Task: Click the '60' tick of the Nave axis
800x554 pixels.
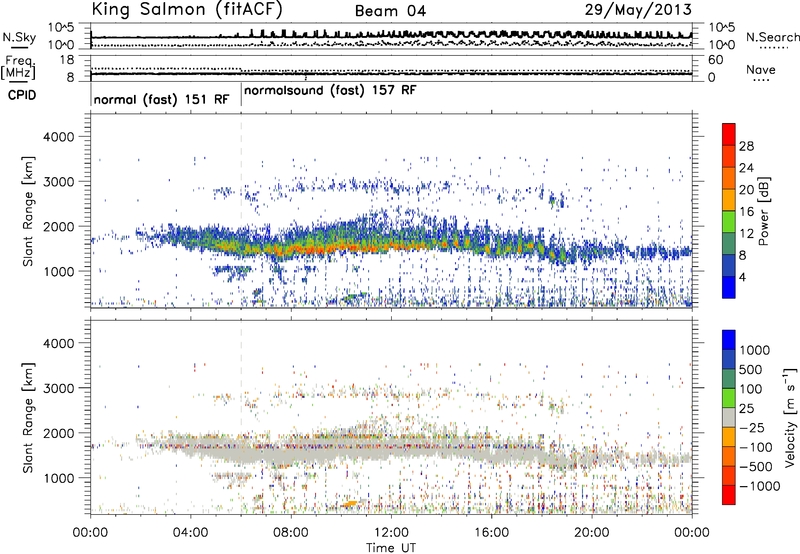Action: [716, 60]
